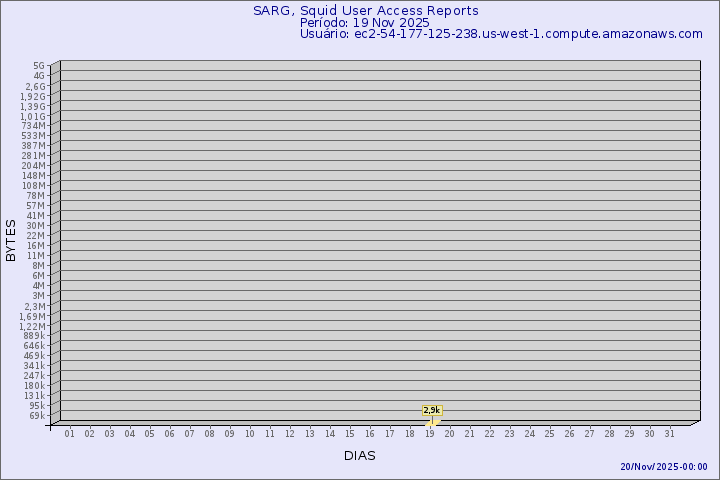Click the 2,3M label on the y-axis
This screenshot has width=720, height=480.
pyautogui.click(x=34, y=306)
